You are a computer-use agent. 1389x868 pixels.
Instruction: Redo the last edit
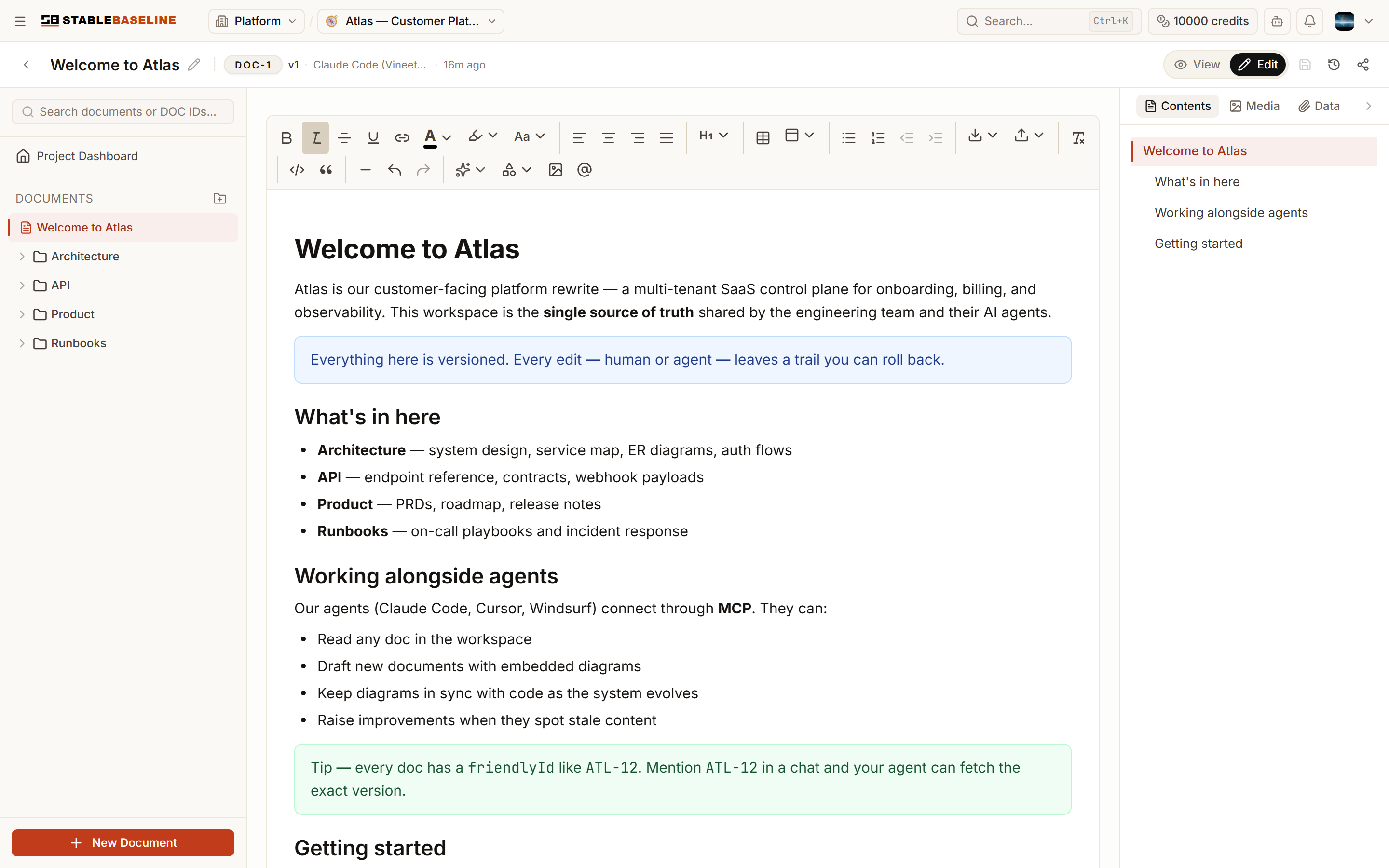tap(423, 170)
